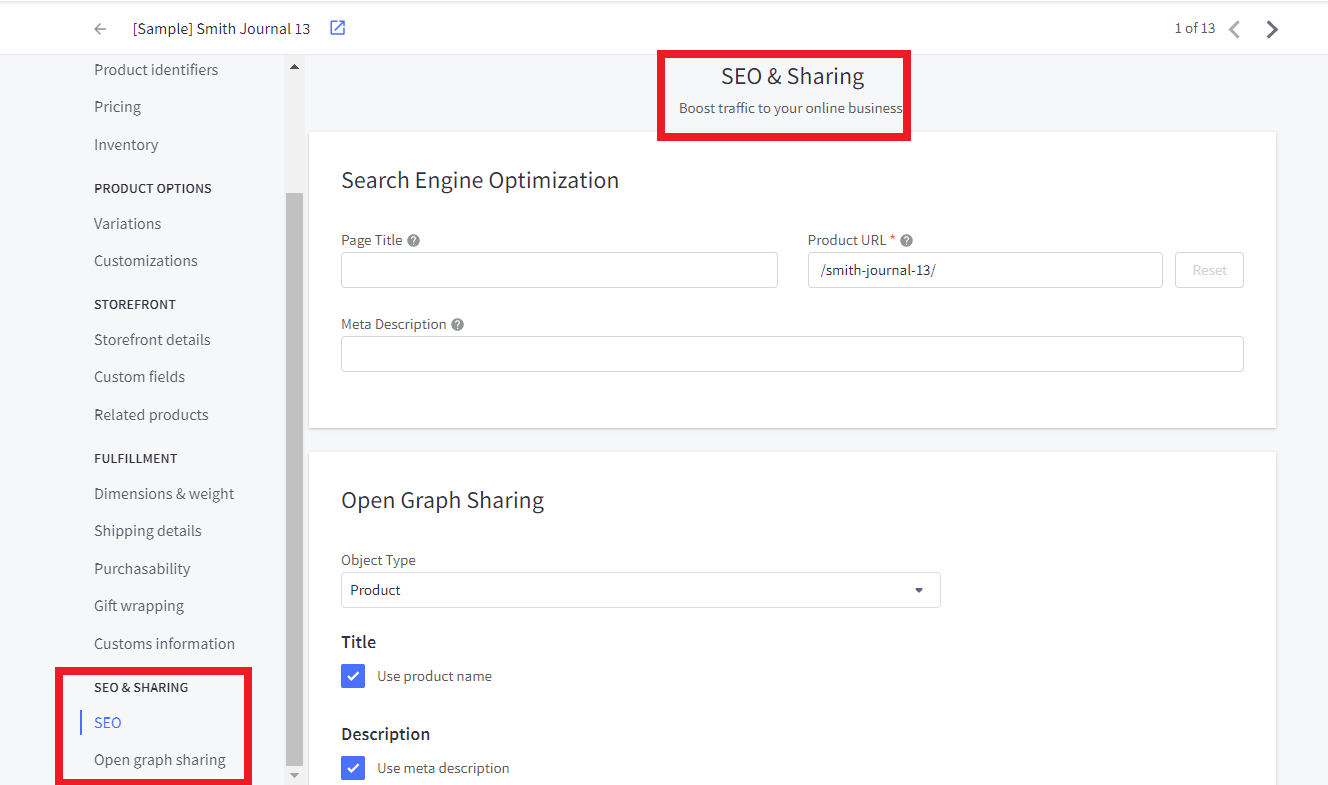Screen dimensions: 1328x785
Task: Open Product identifiers section
Action: (x=156, y=69)
